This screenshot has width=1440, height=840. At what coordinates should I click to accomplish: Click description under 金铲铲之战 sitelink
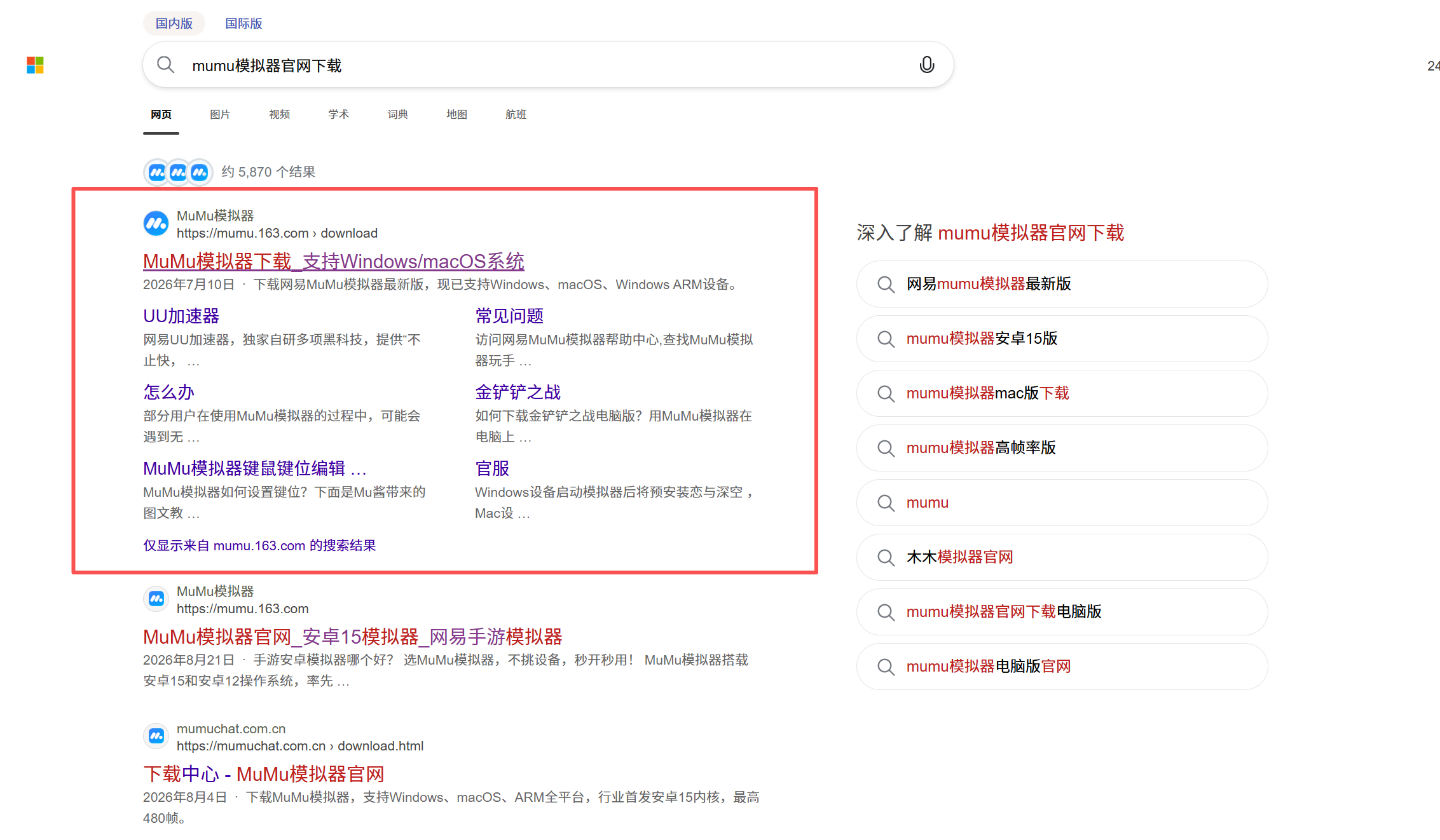click(x=614, y=426)
